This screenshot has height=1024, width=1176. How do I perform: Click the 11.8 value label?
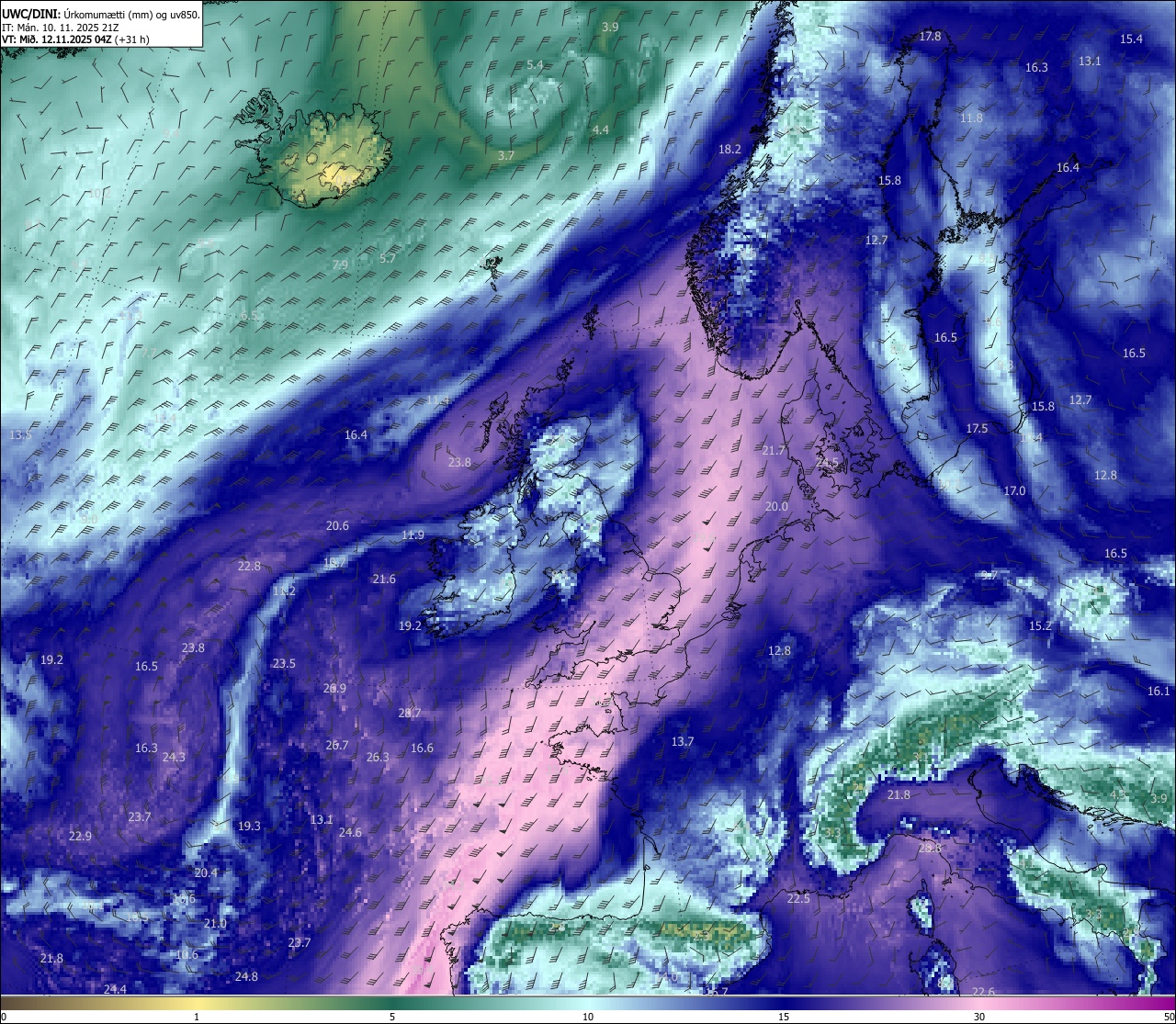(971, 118)
